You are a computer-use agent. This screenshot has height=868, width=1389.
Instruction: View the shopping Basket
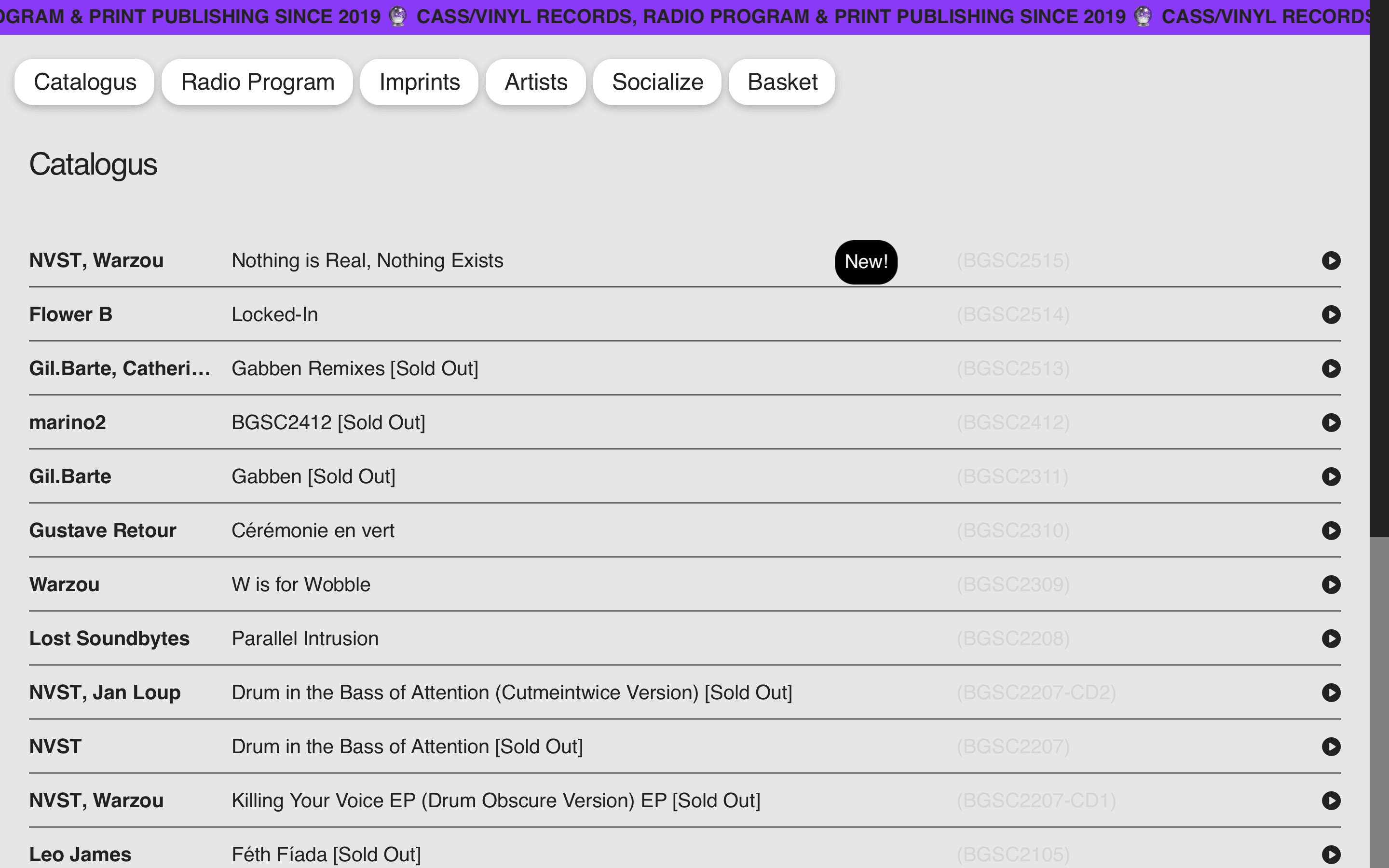(782, 82)
